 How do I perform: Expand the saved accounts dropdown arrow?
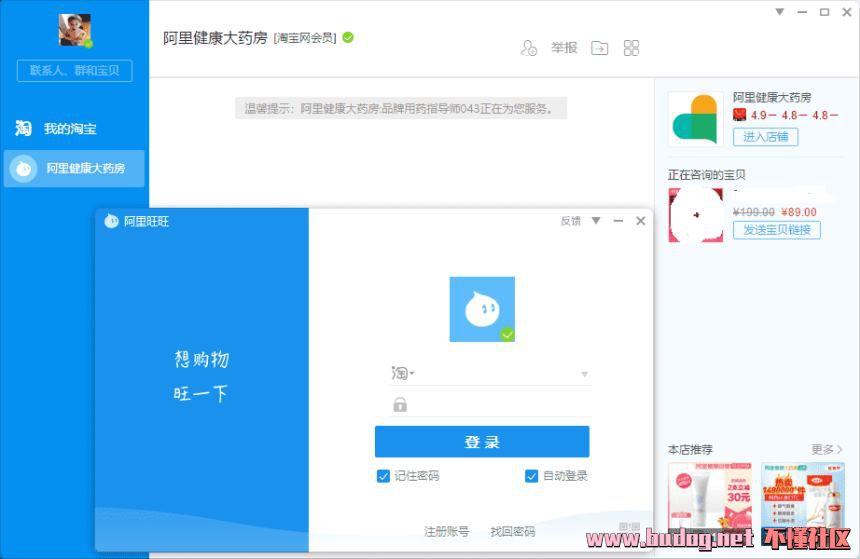(585, 374)
